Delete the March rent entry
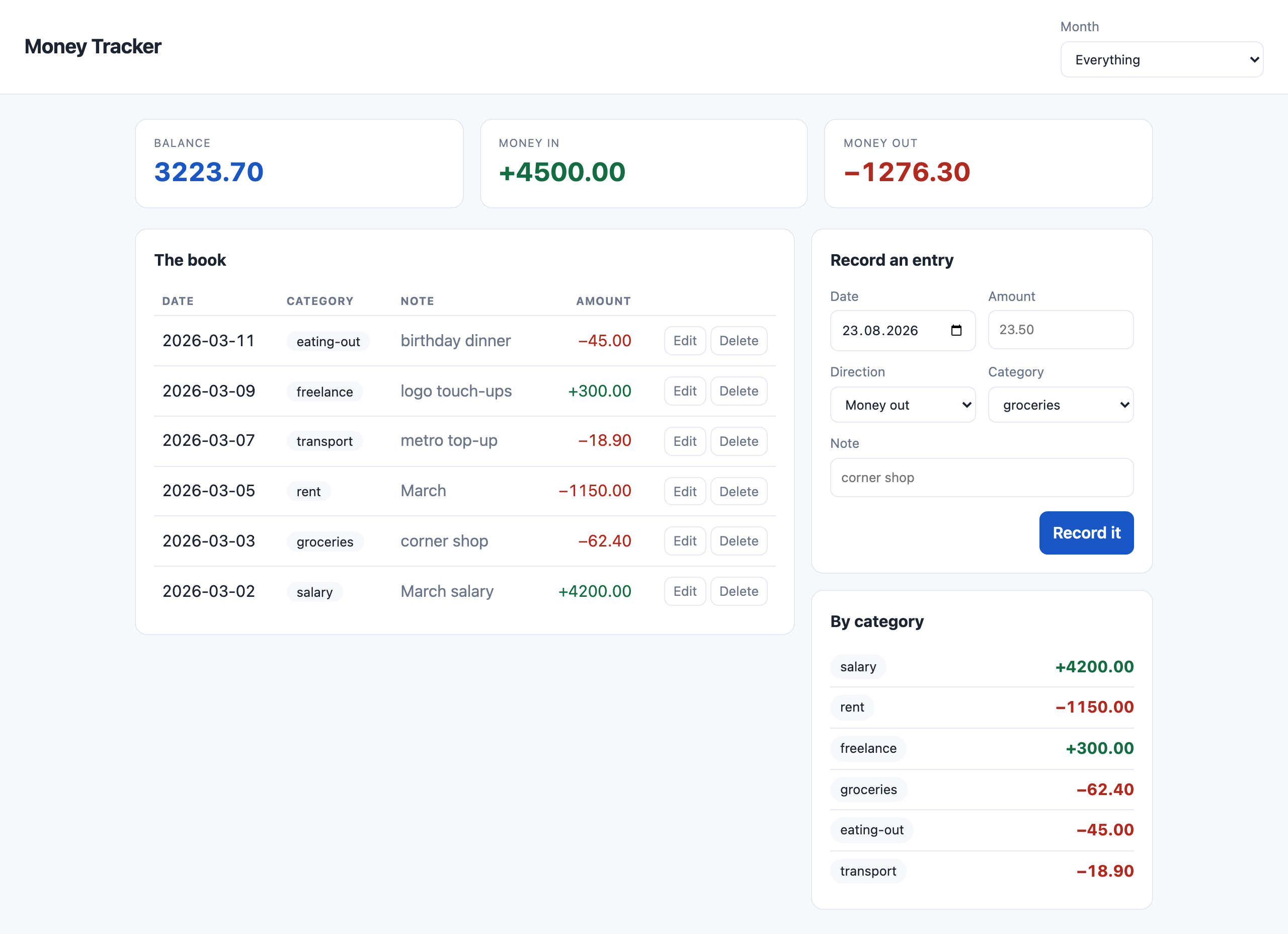This screenshot has height=934, width=1288. (738, 491)
